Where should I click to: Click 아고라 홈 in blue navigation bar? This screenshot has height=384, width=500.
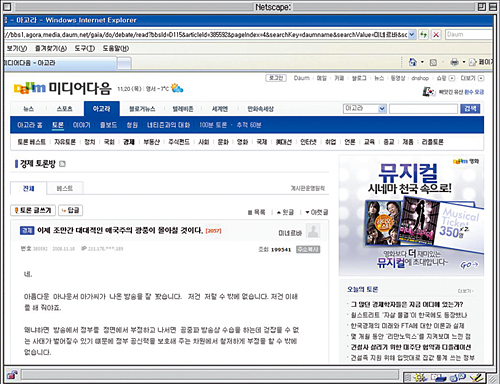(x=30, y=125)
